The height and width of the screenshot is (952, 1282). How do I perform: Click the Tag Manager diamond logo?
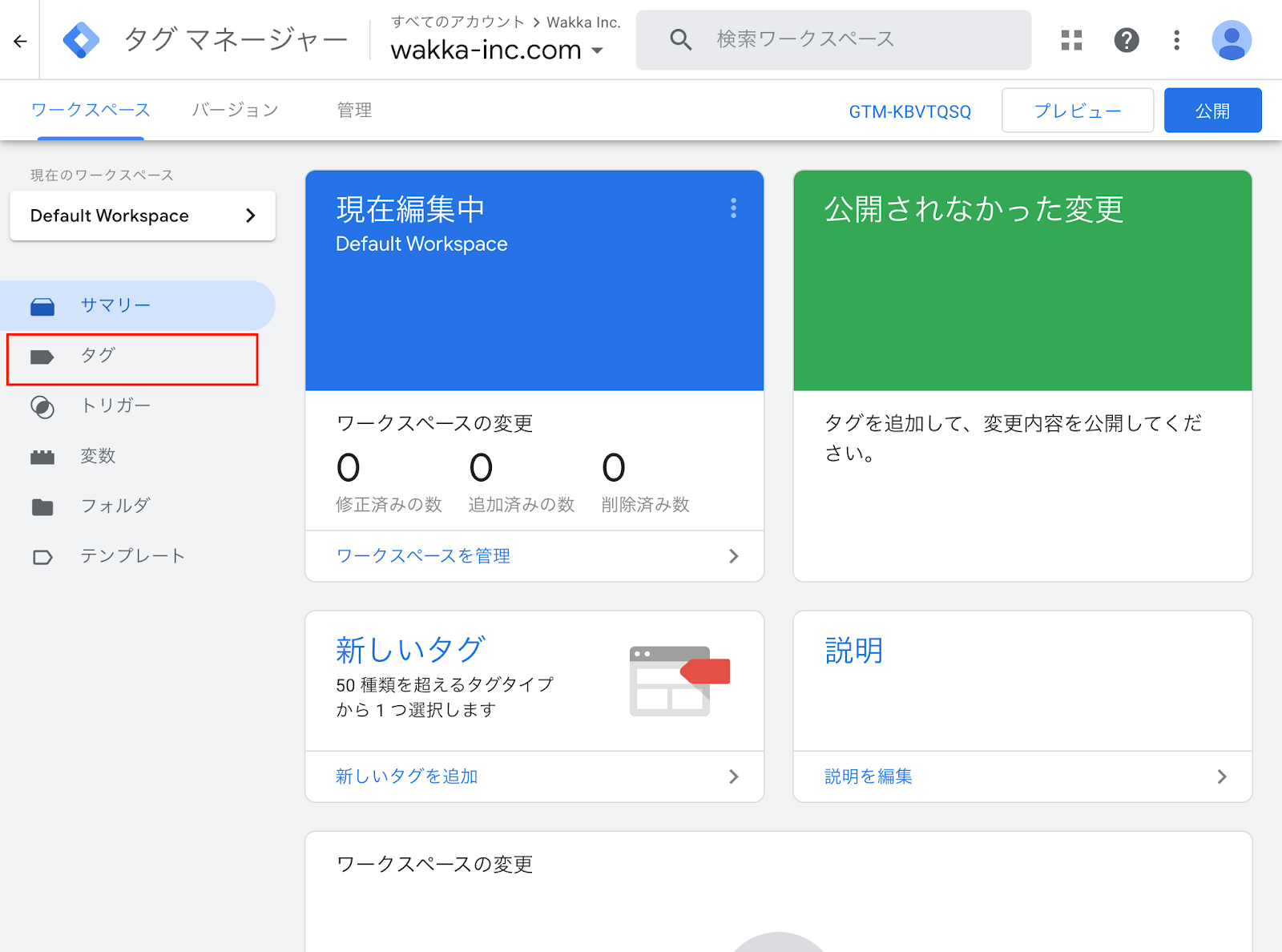tap(81, 40)
